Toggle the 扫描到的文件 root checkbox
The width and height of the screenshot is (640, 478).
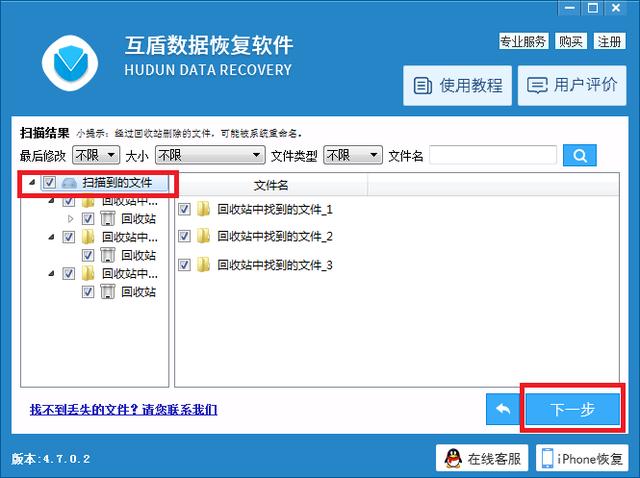click(49, 182)
